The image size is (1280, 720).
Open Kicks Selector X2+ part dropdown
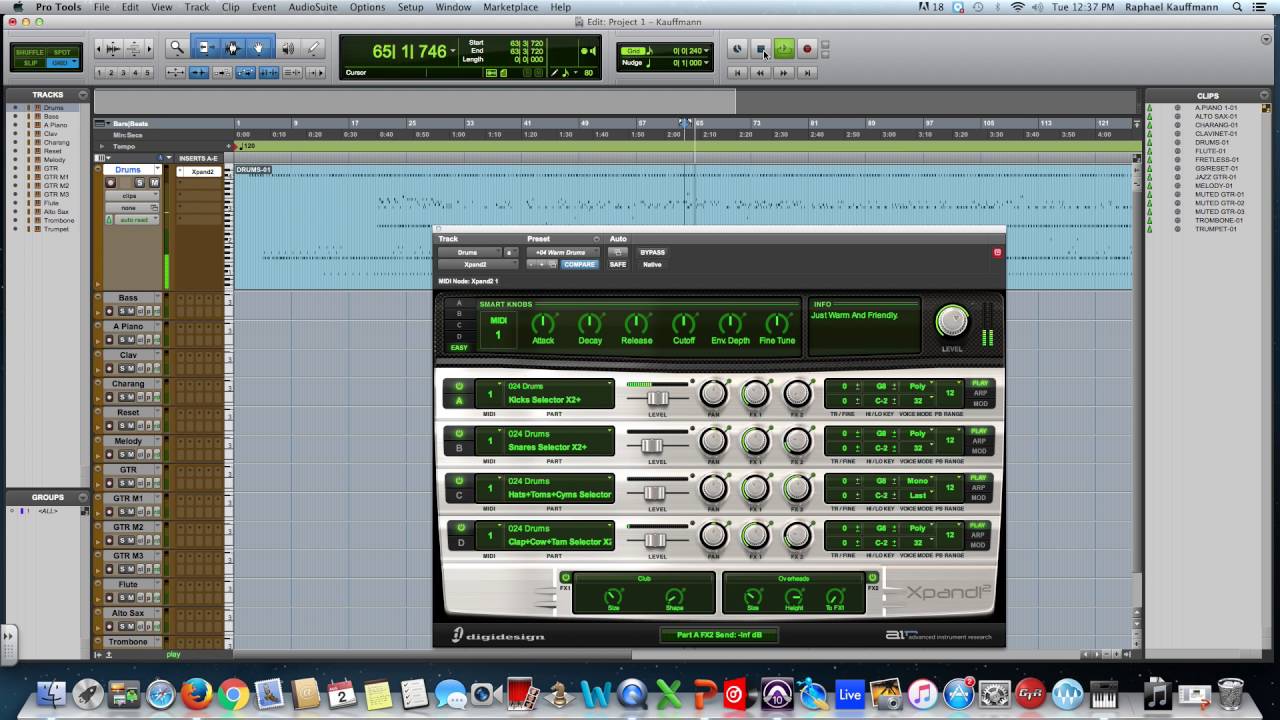pyautogui.click(x=559, y=393)
